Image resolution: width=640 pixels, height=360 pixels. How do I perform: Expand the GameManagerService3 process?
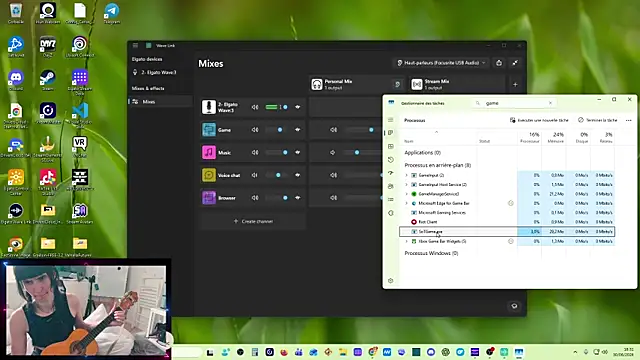click(x=407, y=194)
